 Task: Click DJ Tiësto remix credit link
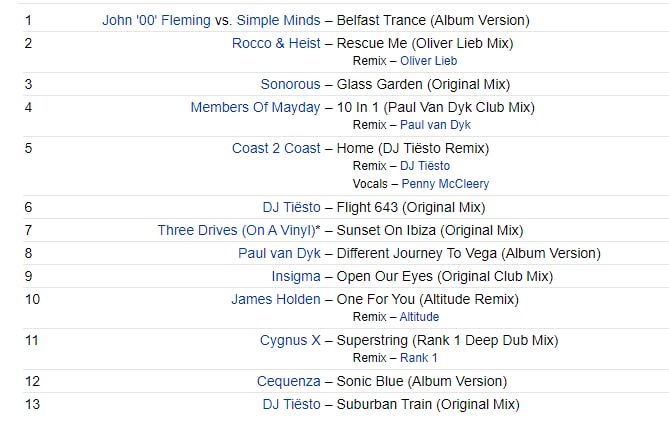(425, 166)
